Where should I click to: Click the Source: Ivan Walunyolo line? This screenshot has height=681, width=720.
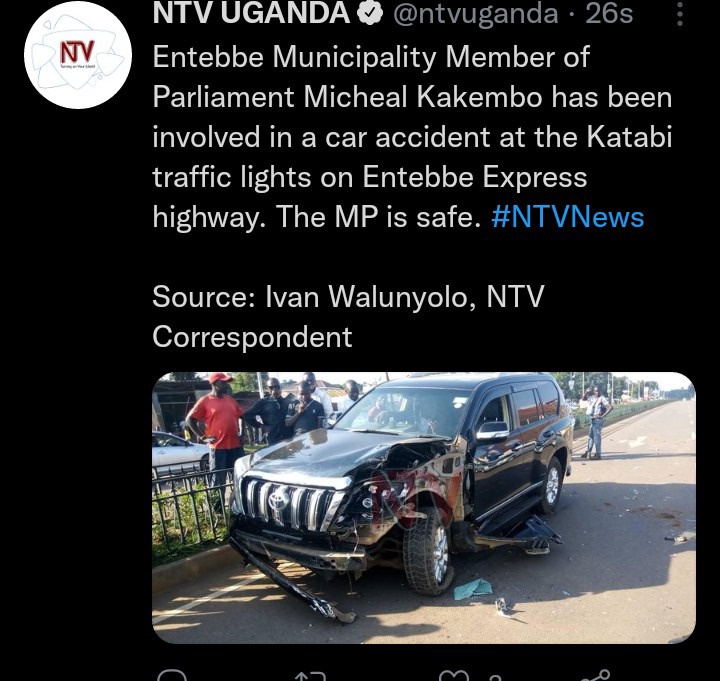pyautogui.click(x=348, y=316)
